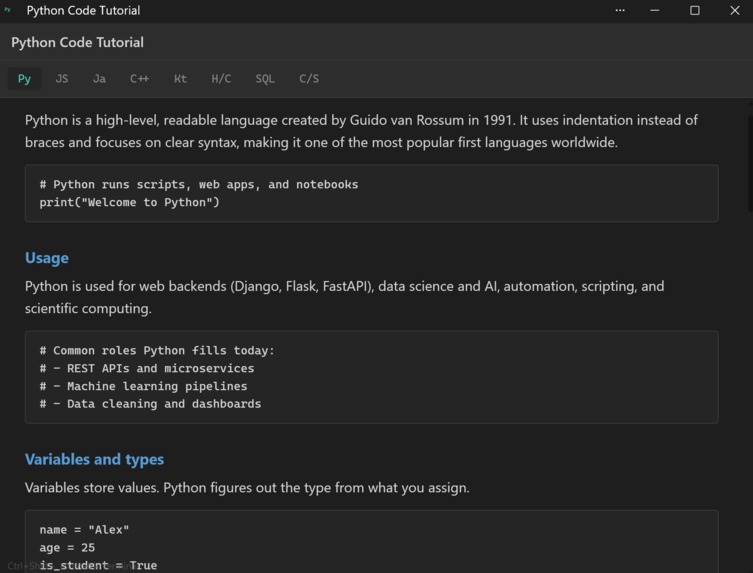This screenshot has width=753, height=573.
Task: Select the Py language tab
Action: (x=24, y=79)
